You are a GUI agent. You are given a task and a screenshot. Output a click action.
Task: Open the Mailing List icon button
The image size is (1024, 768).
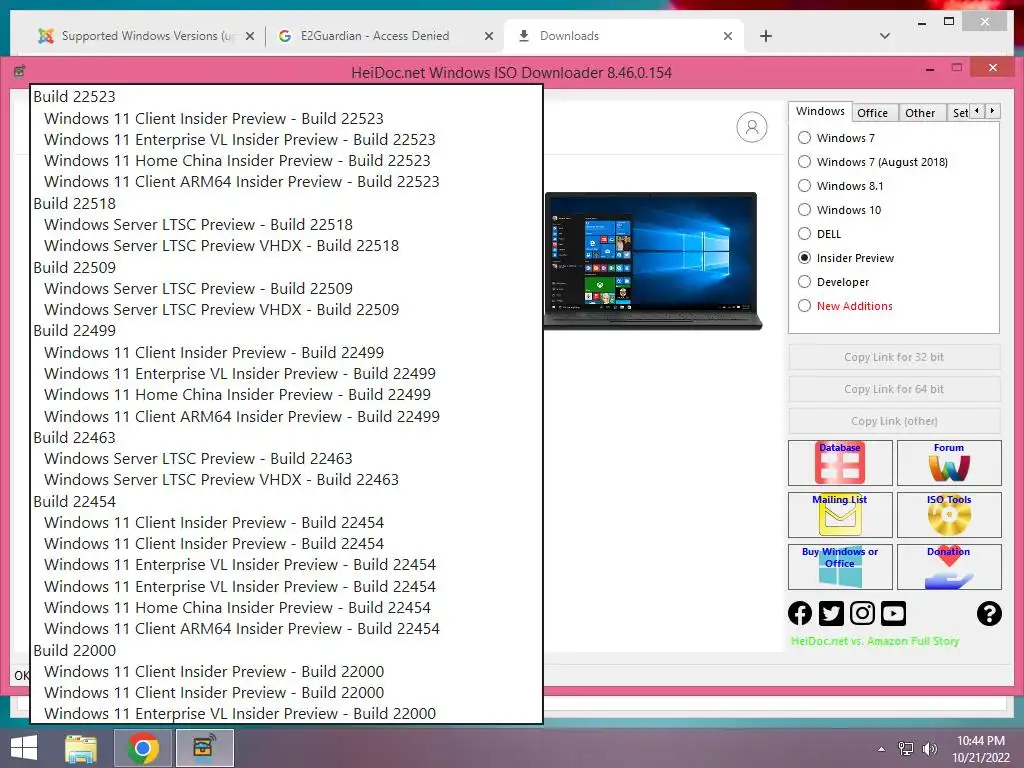pos(840,515)
